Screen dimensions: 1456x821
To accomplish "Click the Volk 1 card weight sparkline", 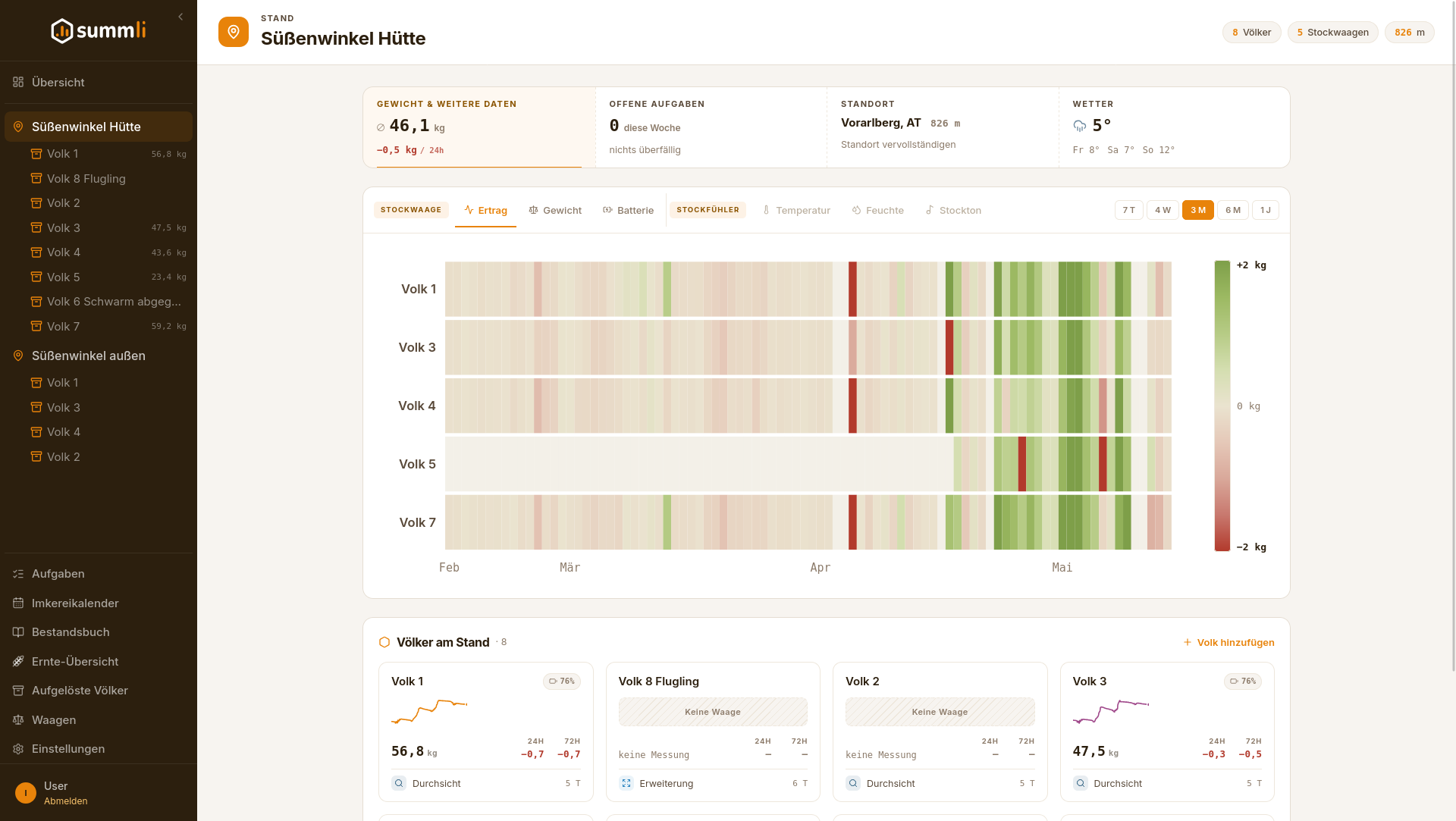I will [x=429, y=712].
